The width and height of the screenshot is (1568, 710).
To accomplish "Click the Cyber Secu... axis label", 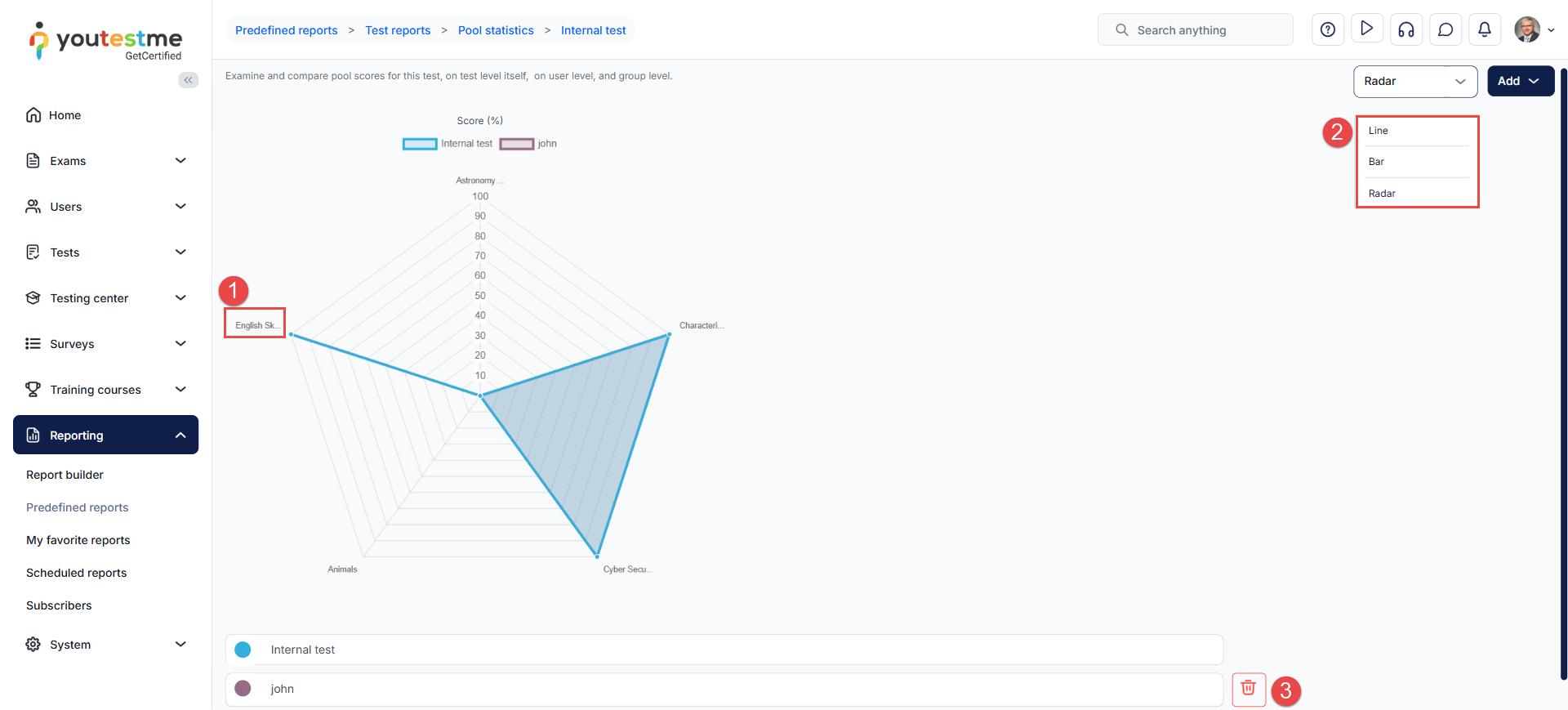I will 627,569.
